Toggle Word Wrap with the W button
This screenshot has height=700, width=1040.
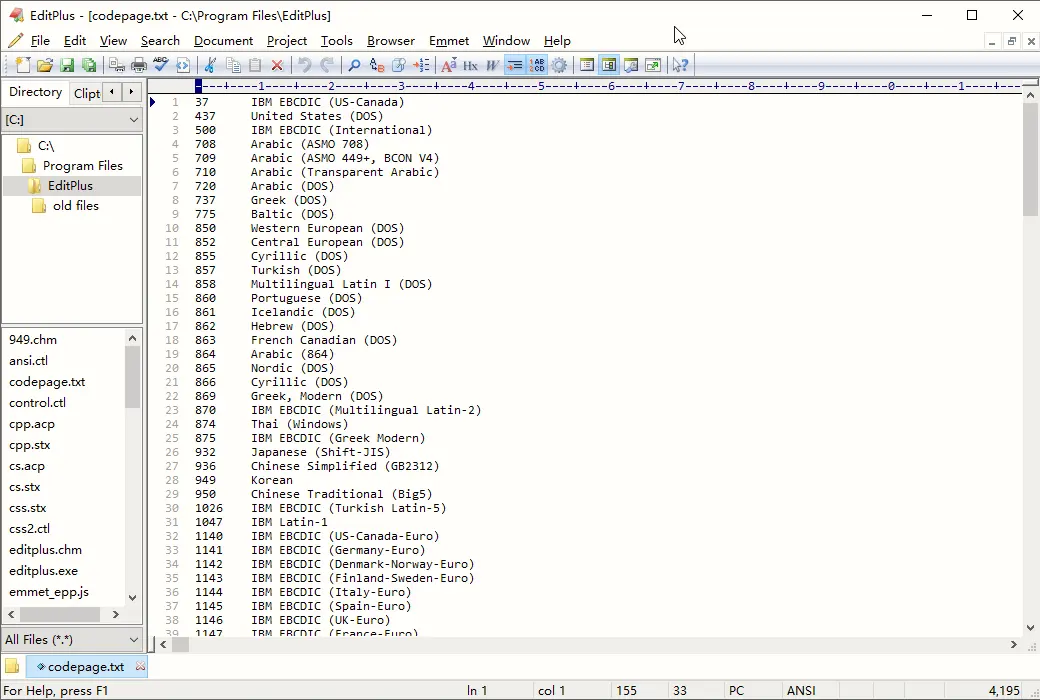point(492,65)
